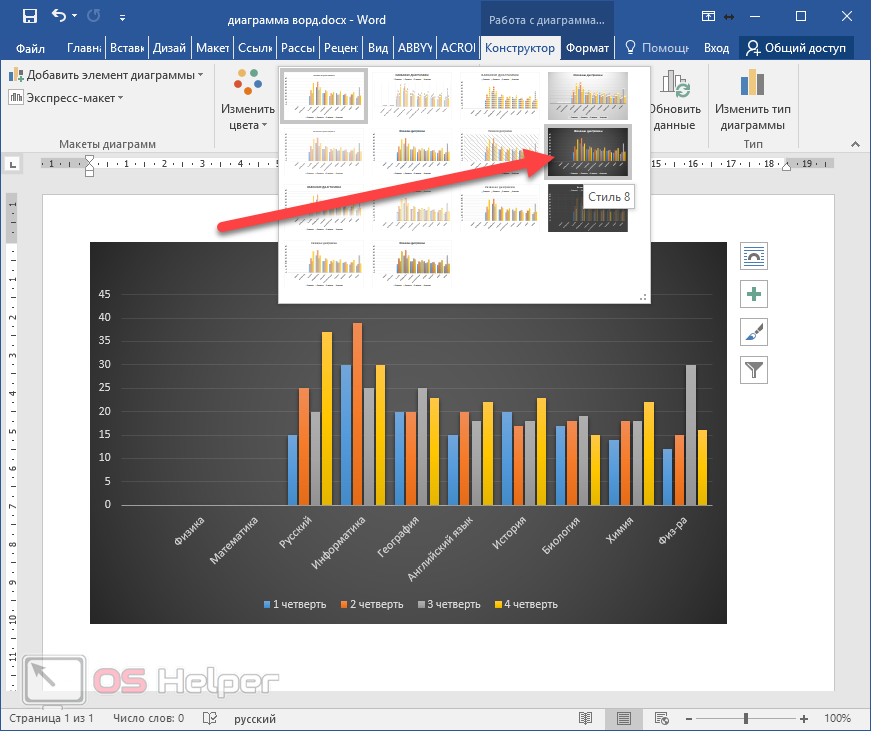
Task: Open chart styles paintbrush button
Action: 753,332
